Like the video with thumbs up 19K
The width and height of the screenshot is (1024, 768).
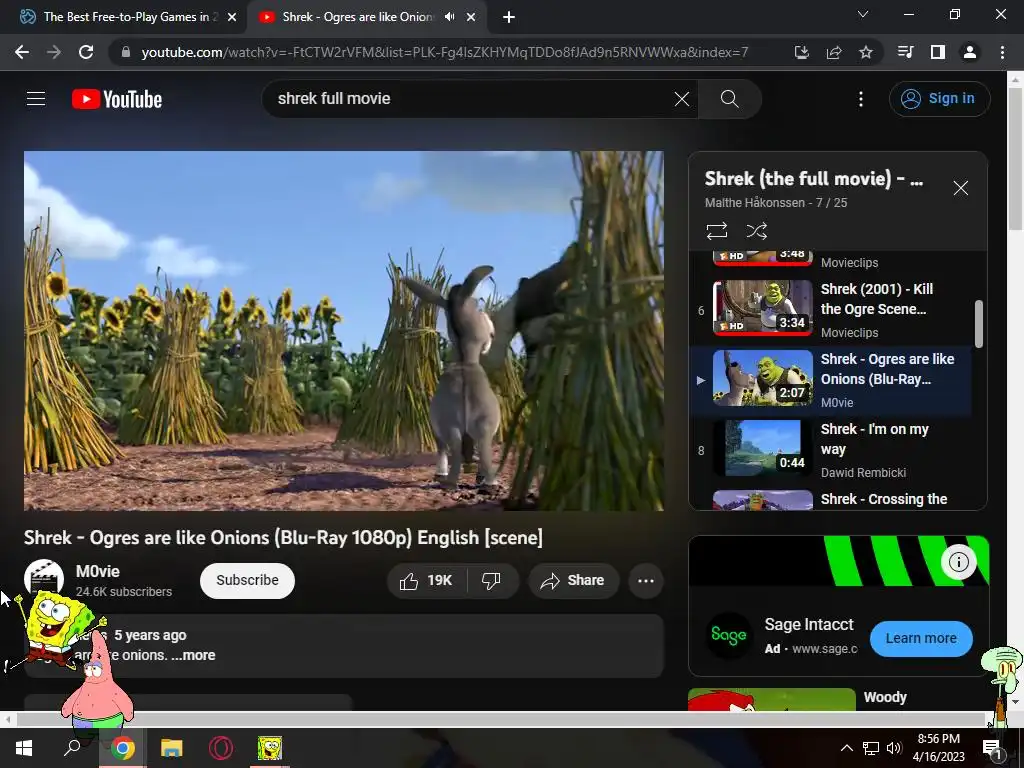(x=426, y=581)
